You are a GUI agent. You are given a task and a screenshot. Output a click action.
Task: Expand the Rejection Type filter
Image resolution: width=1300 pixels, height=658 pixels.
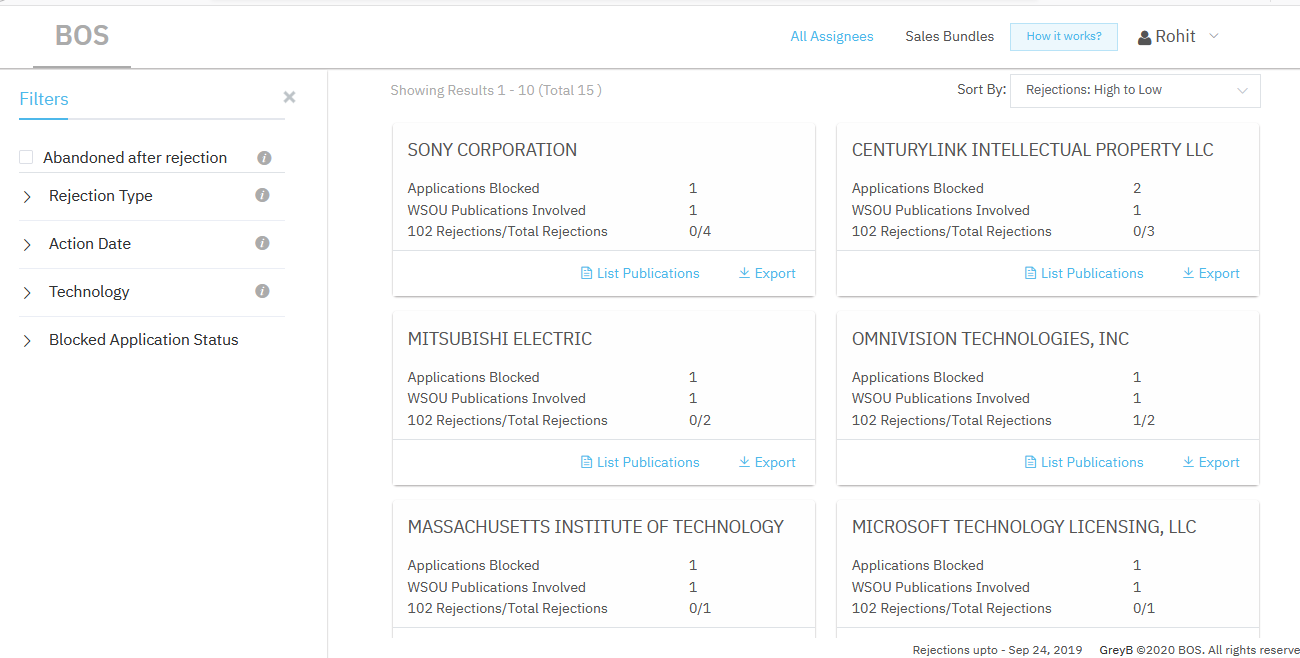tap(27, 197)
